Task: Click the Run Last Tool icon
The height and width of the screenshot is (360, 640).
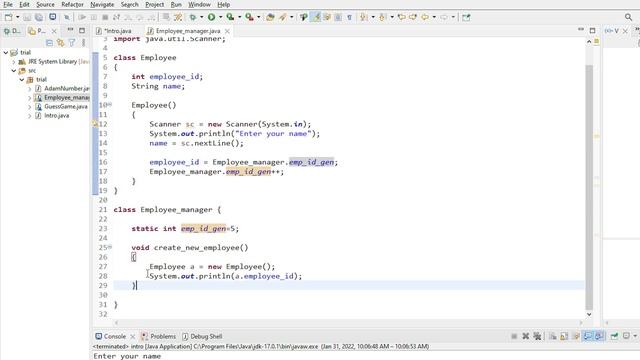Action: click(249, 17)
